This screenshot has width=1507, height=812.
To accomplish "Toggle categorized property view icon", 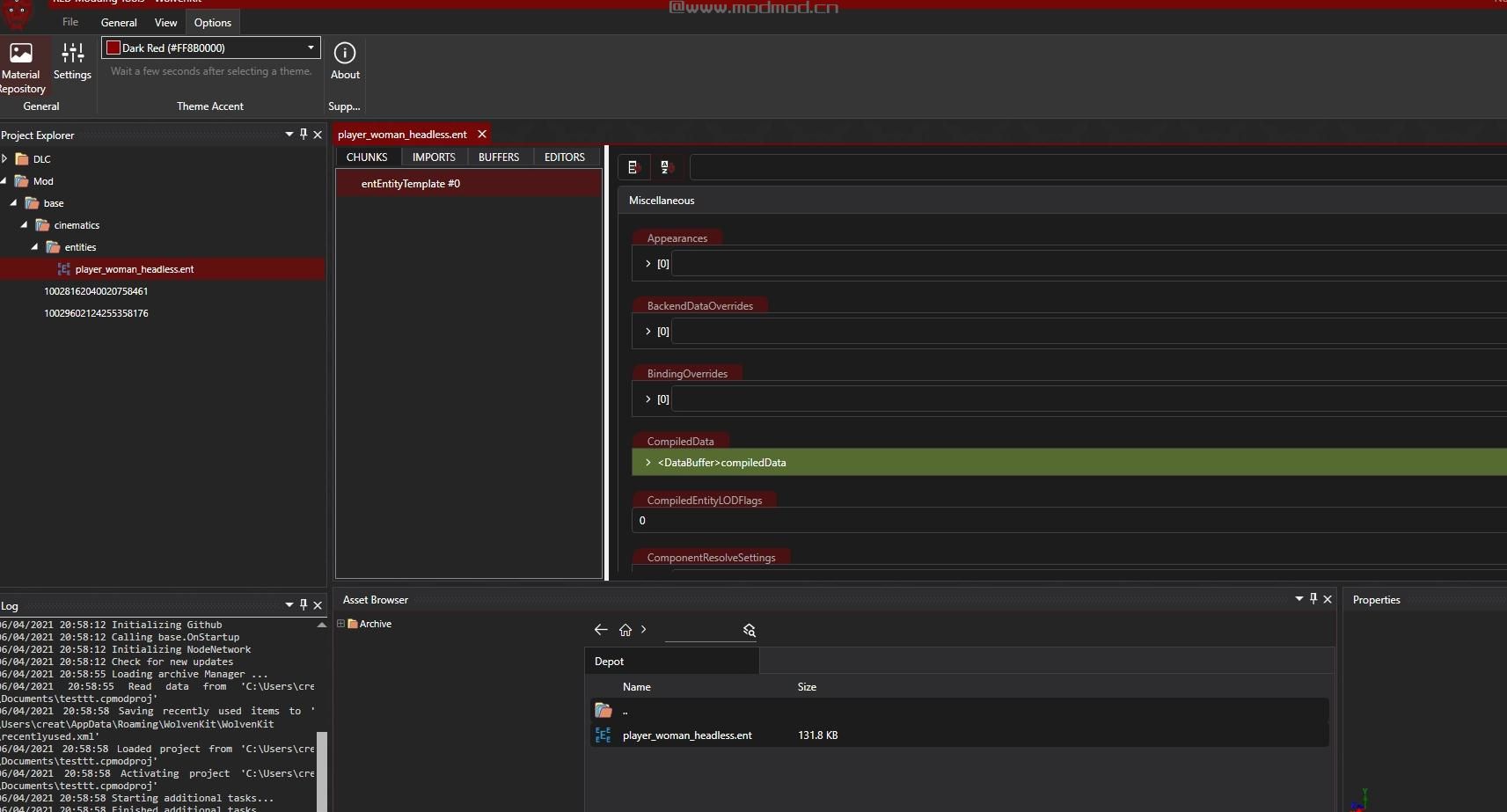I will click(x=633, y=167).
